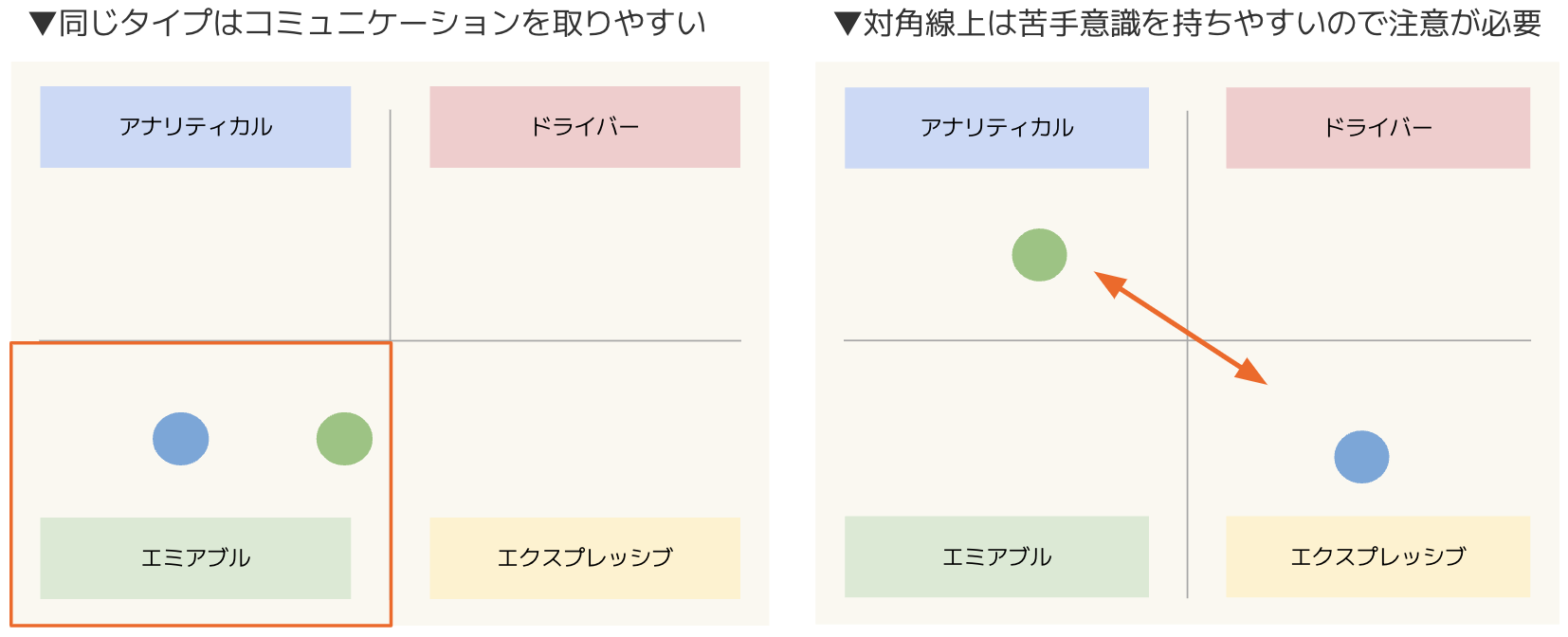Select the left ドライバー pink box
Image resolution: width=1568 pixels, height=637 pixels.
[585, 127]
